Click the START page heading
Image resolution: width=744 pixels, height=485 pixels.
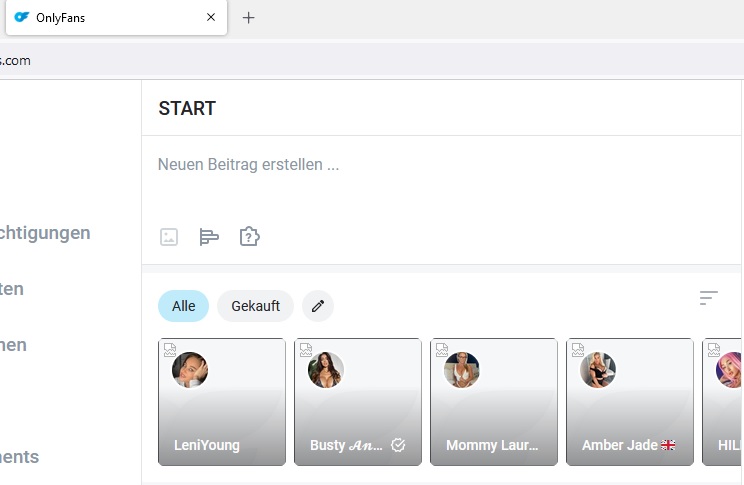coord(187,109)
